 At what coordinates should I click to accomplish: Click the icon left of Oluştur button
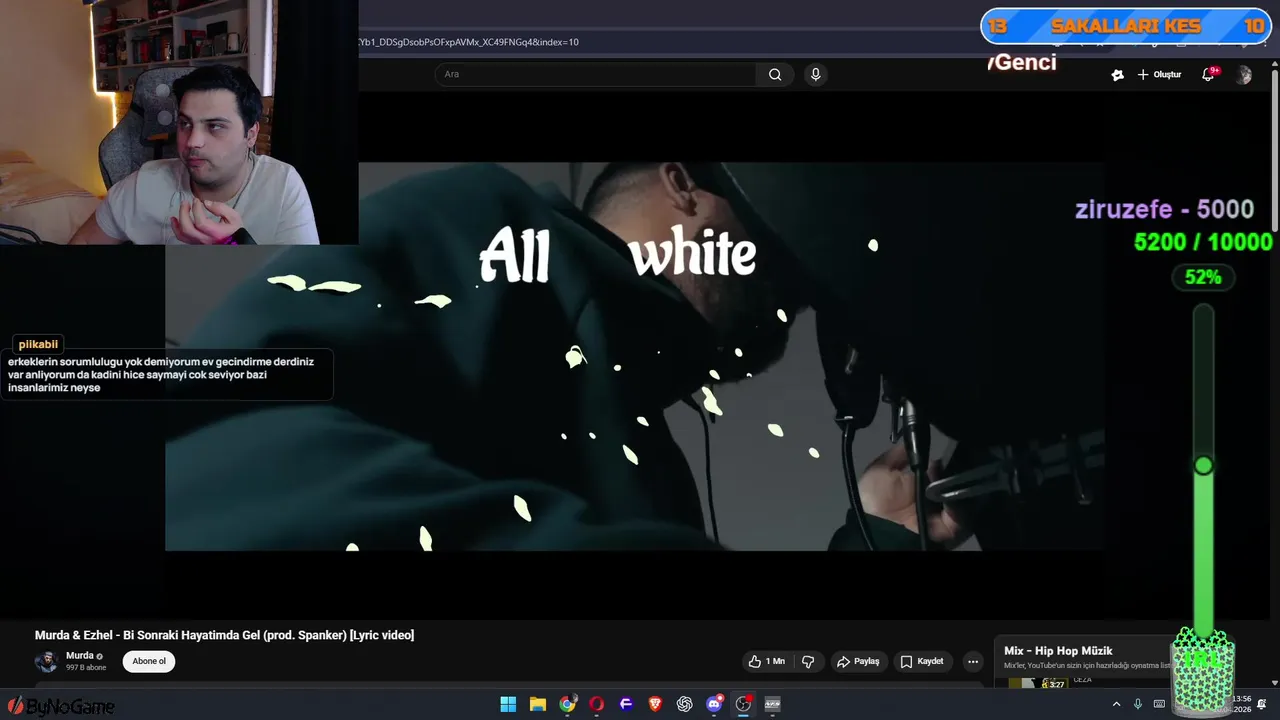click(1117, 75)
